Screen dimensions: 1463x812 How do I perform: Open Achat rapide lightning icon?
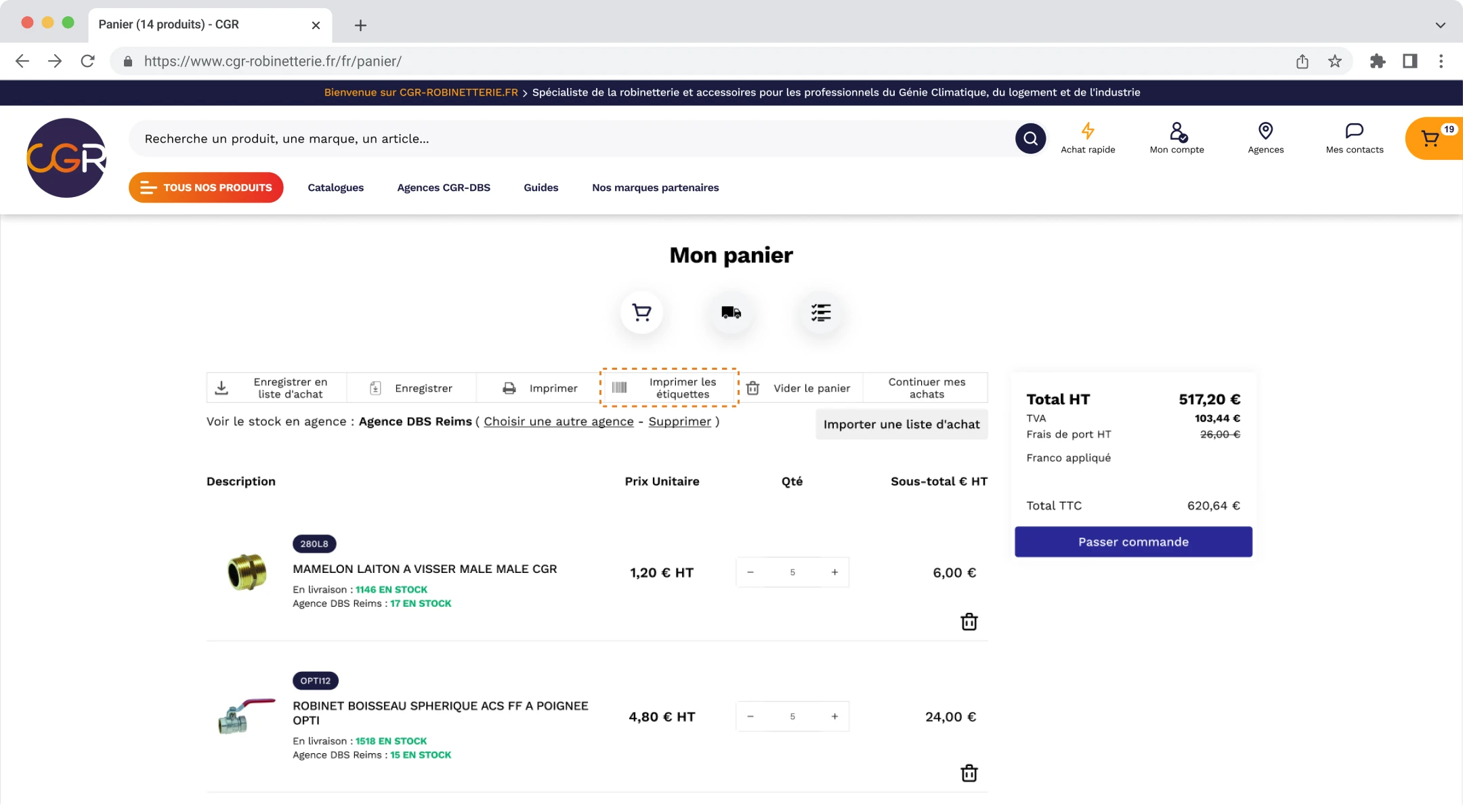coord(1088,131)
